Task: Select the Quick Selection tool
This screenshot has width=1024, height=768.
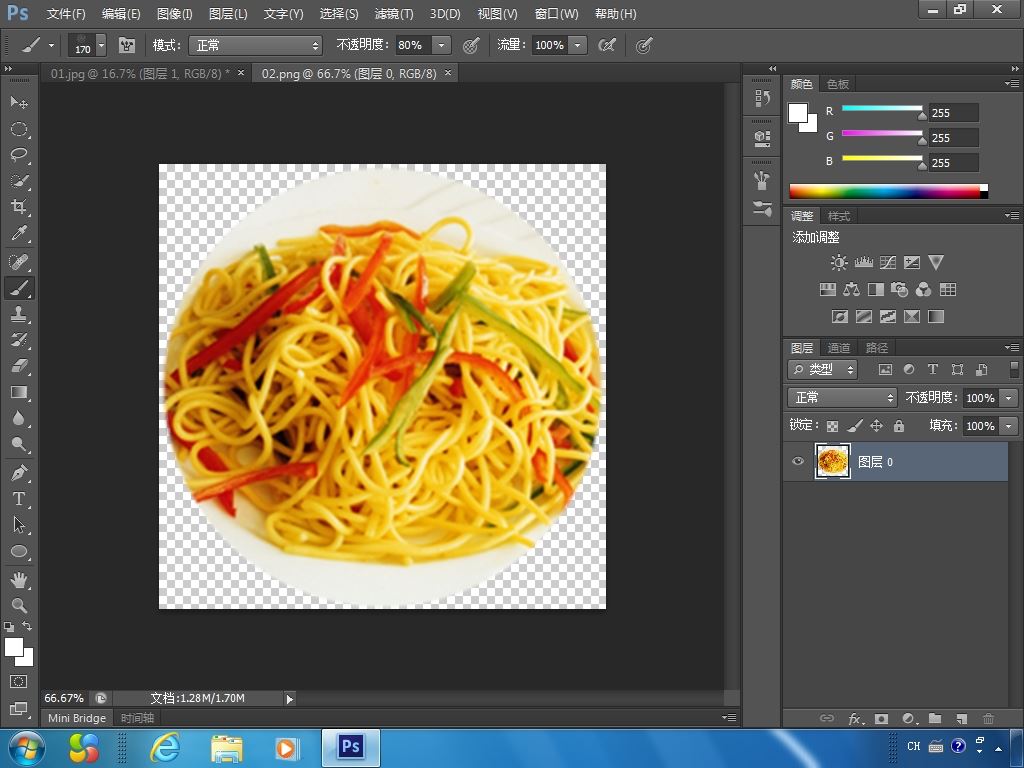Action: point(19,182)
